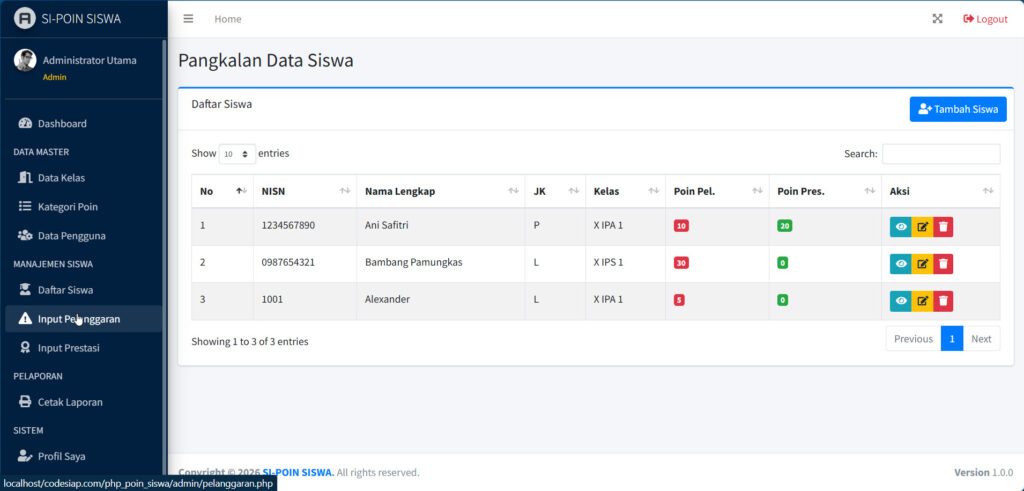Click edit icon for Alexander
1024x491 pixels.
click(x=922, y=301)
